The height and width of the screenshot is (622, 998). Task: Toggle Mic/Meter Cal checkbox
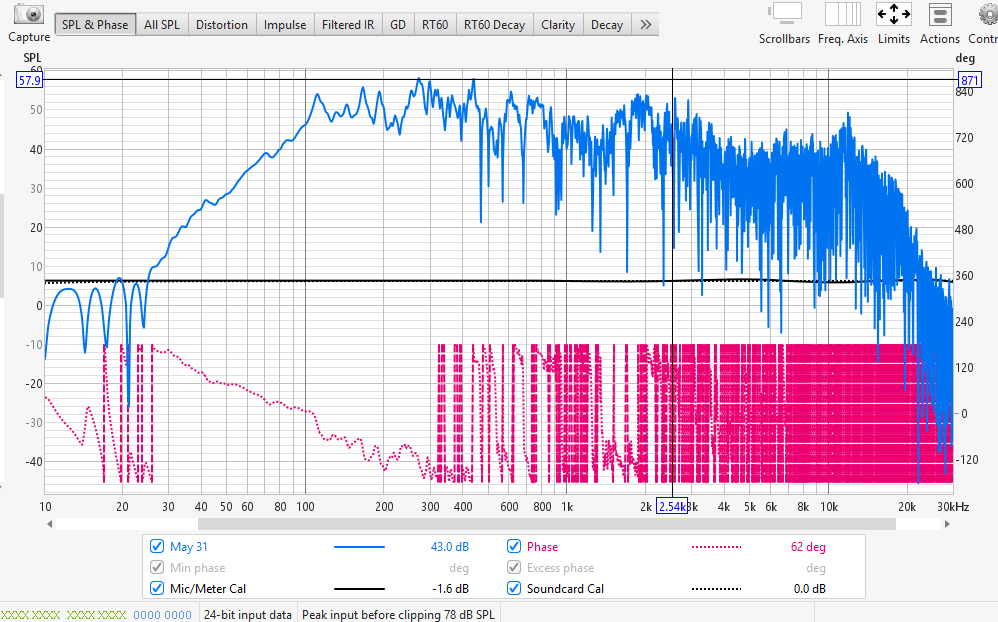[x=157, y=588]
